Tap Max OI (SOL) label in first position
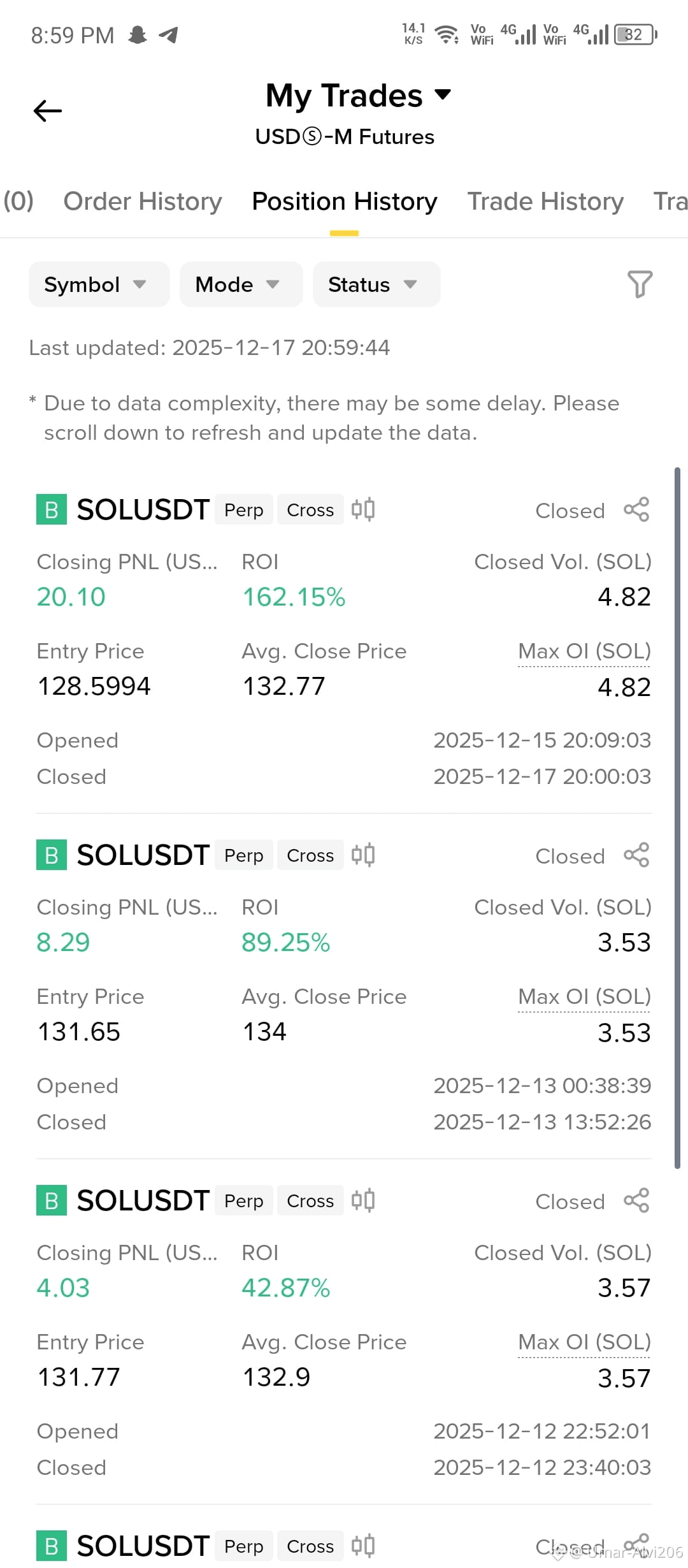The height and width of the screenshot is (1568, 688). click(584, 651)
